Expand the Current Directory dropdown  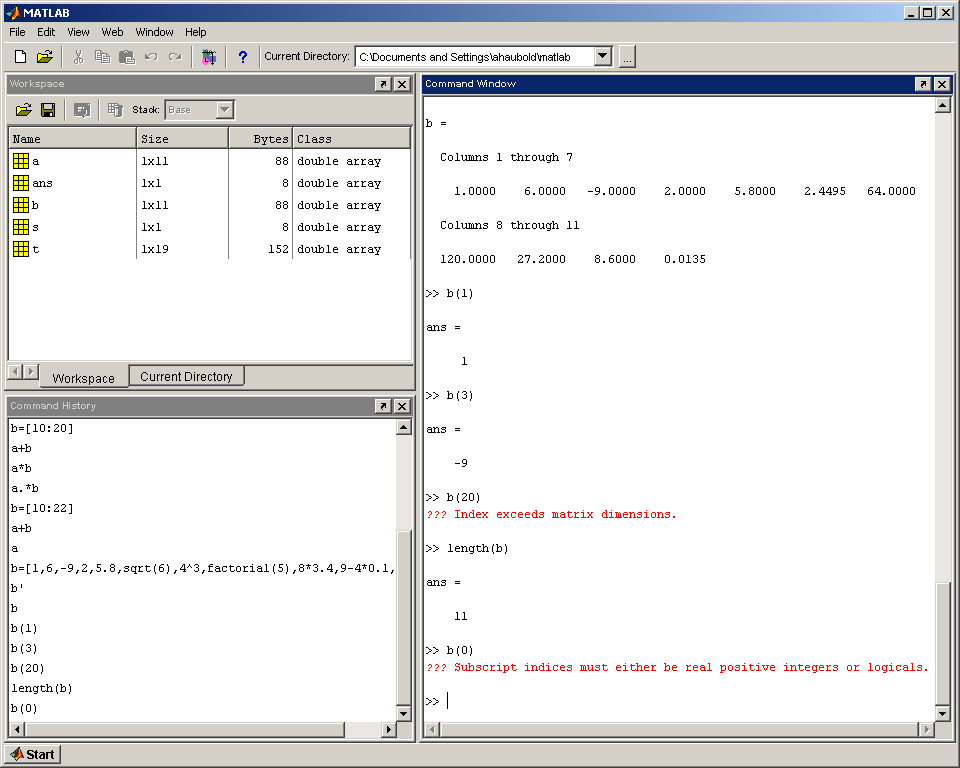(603, 56)
